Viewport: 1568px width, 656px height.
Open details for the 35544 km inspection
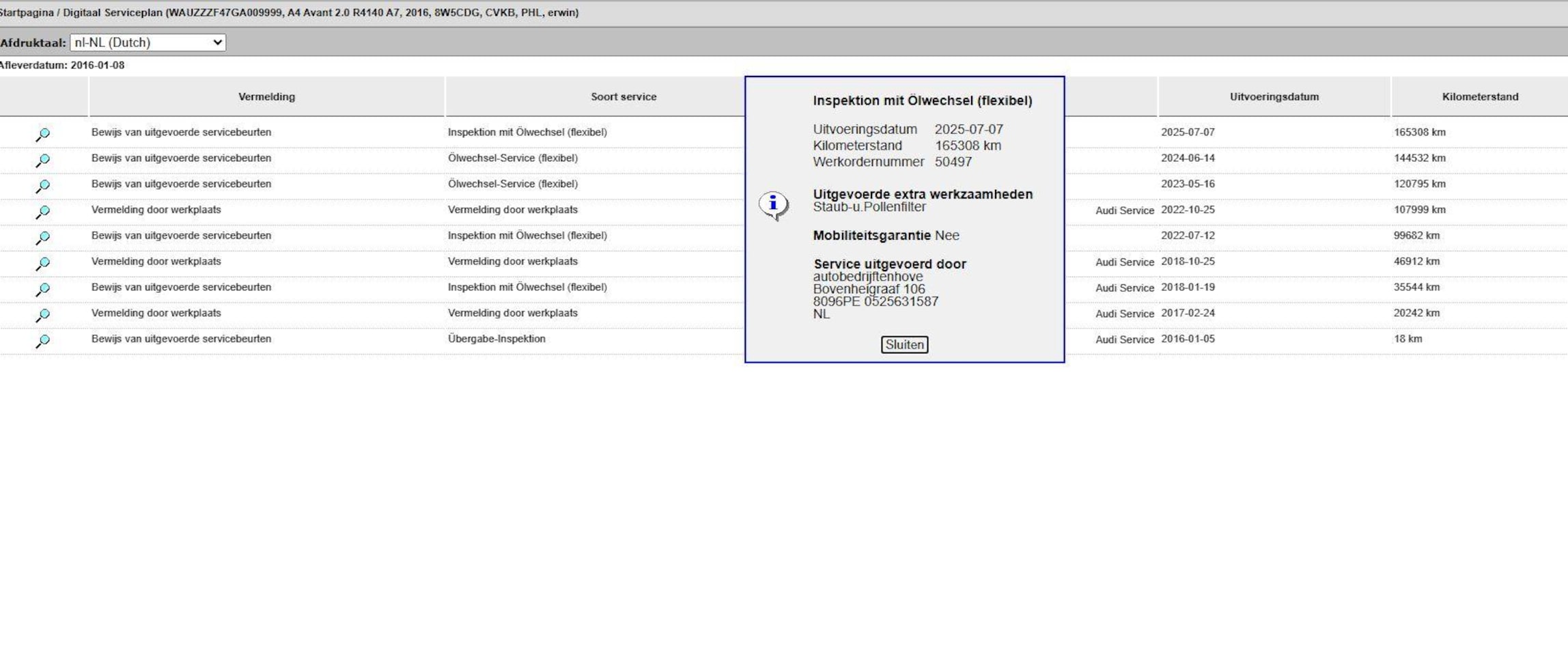tap(42, 290)
